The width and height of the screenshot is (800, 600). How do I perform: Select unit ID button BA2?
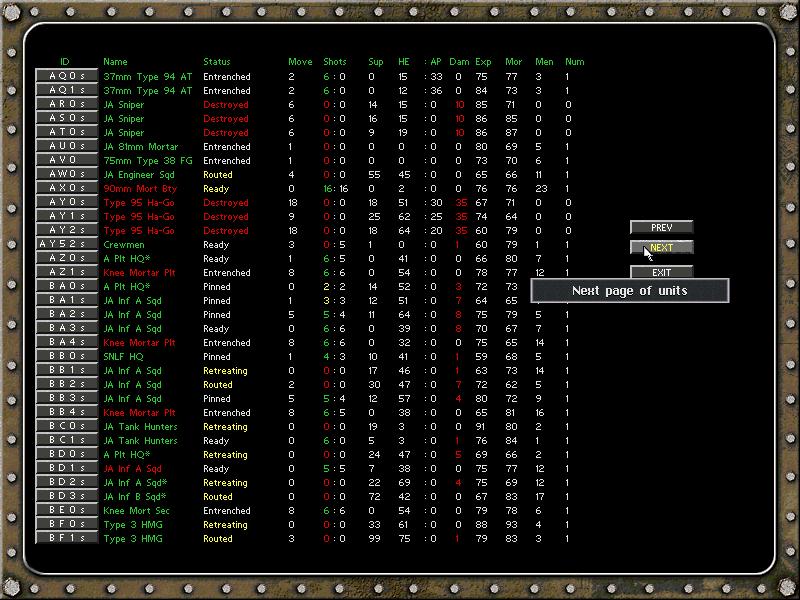click(67, 314)
